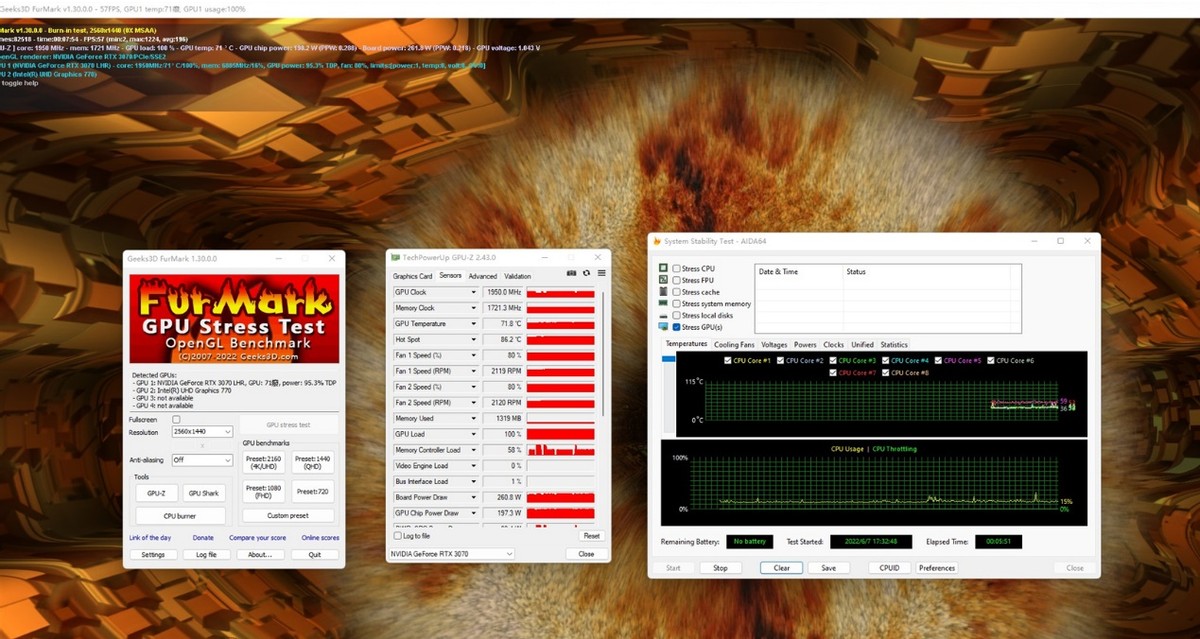Select the GPU-Z green icon in the title bar
This screenshot has height=639, width=1200.
tap(396, 257)
